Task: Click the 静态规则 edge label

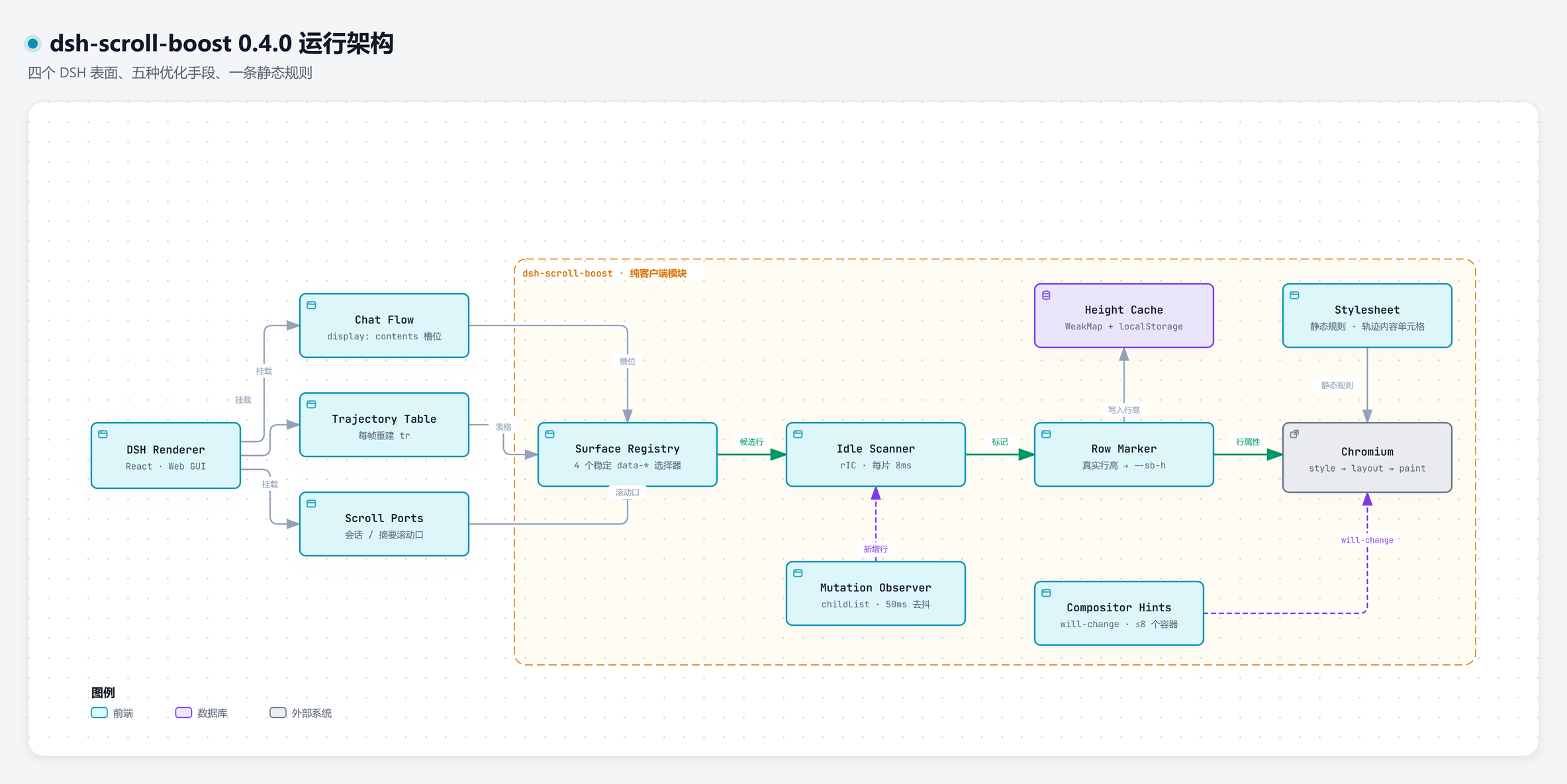Action: coord(1337,385)
